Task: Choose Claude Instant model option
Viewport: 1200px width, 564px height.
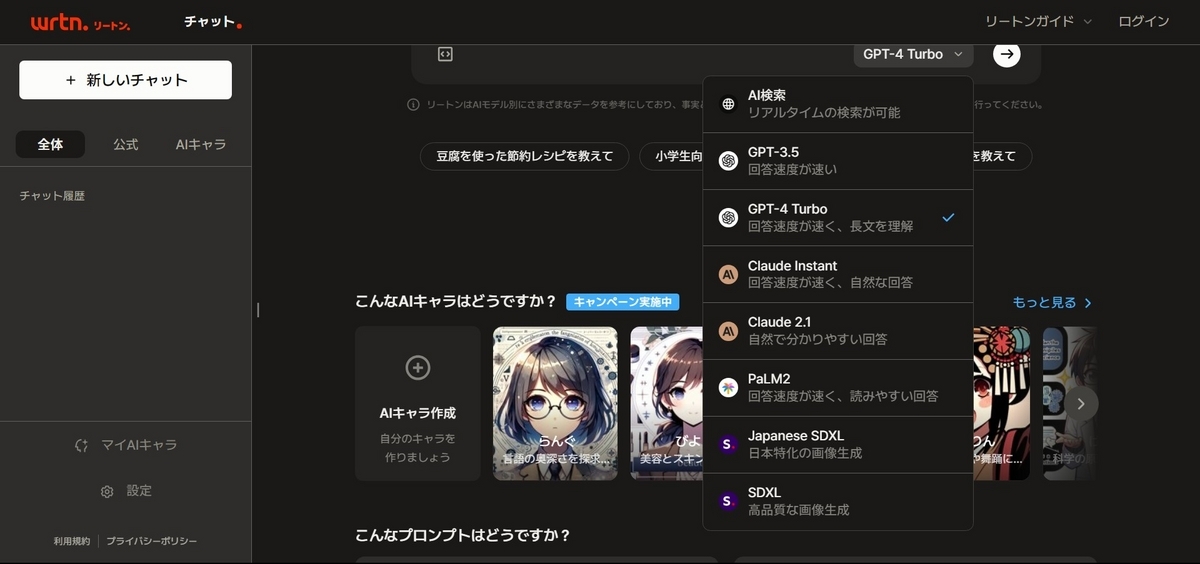Action: click(838, 274)
